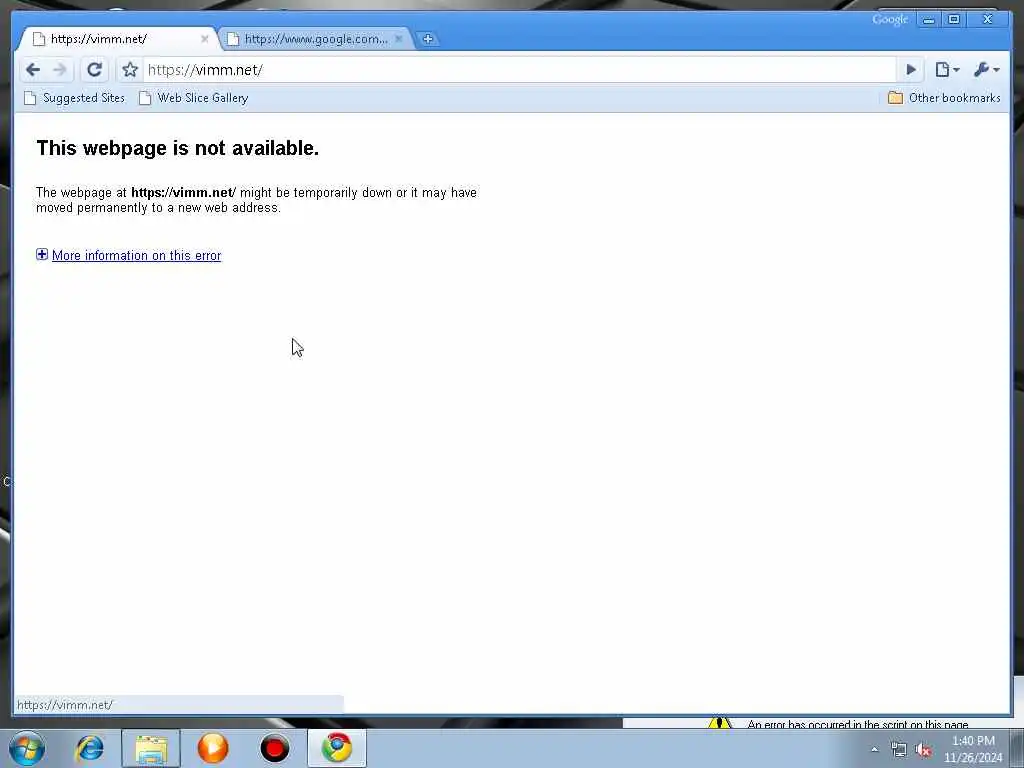Select the Chrome taskbar icon
Image resolution: width=1024 pixels, height=768 pixels.
pos(337,748)
